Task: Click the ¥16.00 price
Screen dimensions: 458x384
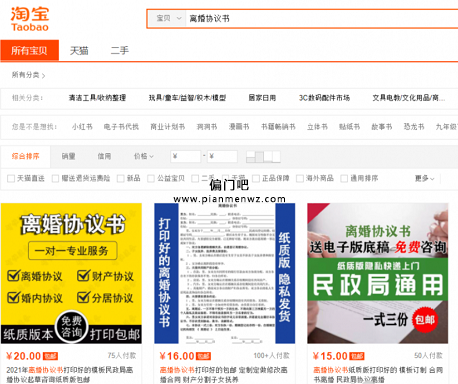Action: click(x=177, y=356)
